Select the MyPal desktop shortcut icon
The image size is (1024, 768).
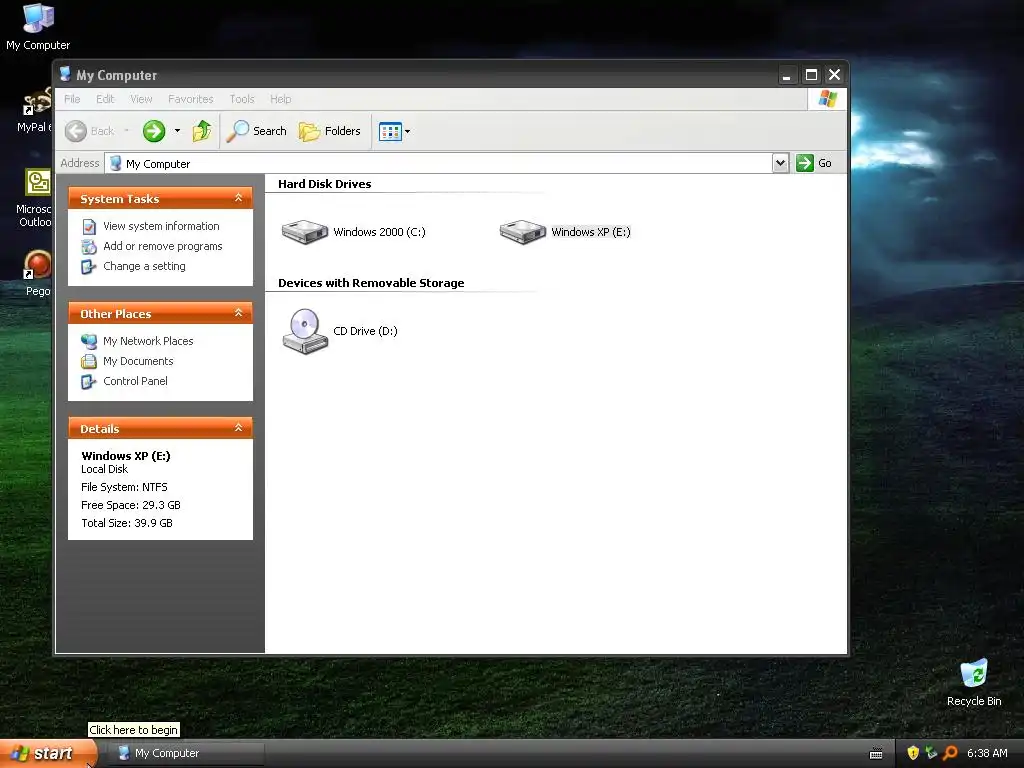click(x=35, y=111)
